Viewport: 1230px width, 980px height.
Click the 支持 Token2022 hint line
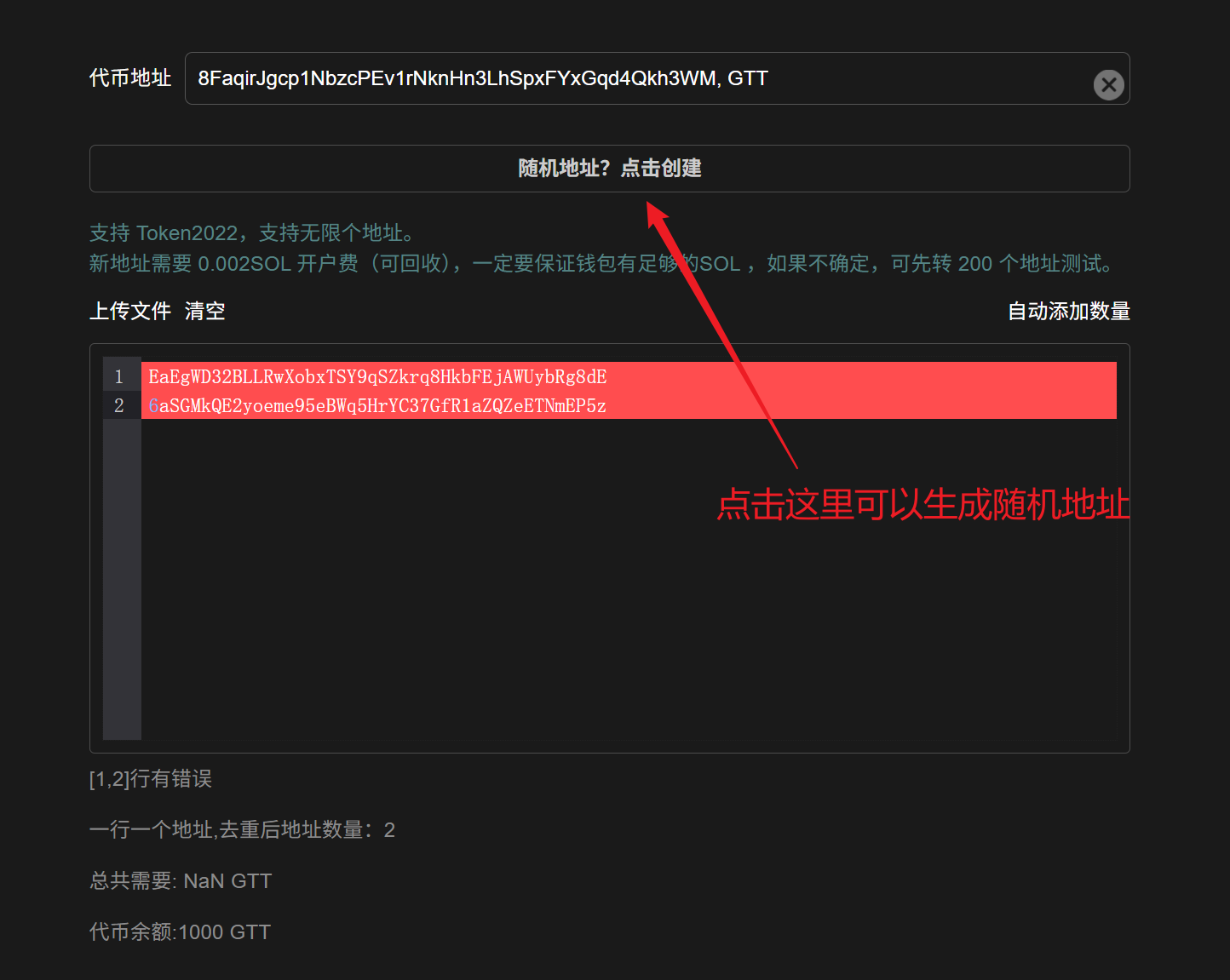coord(252,233)
